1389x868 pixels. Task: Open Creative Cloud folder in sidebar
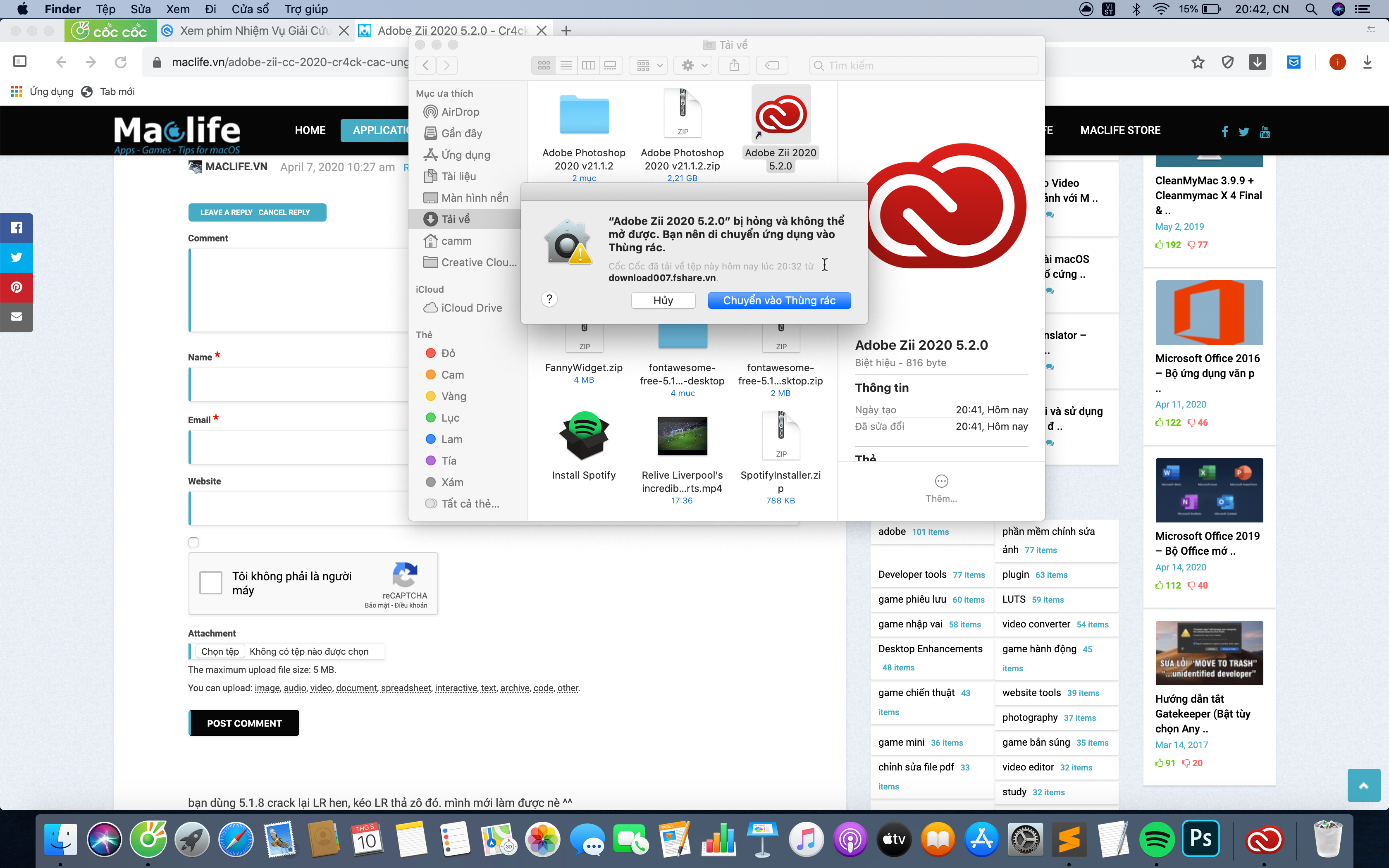(x=479, y=262)
